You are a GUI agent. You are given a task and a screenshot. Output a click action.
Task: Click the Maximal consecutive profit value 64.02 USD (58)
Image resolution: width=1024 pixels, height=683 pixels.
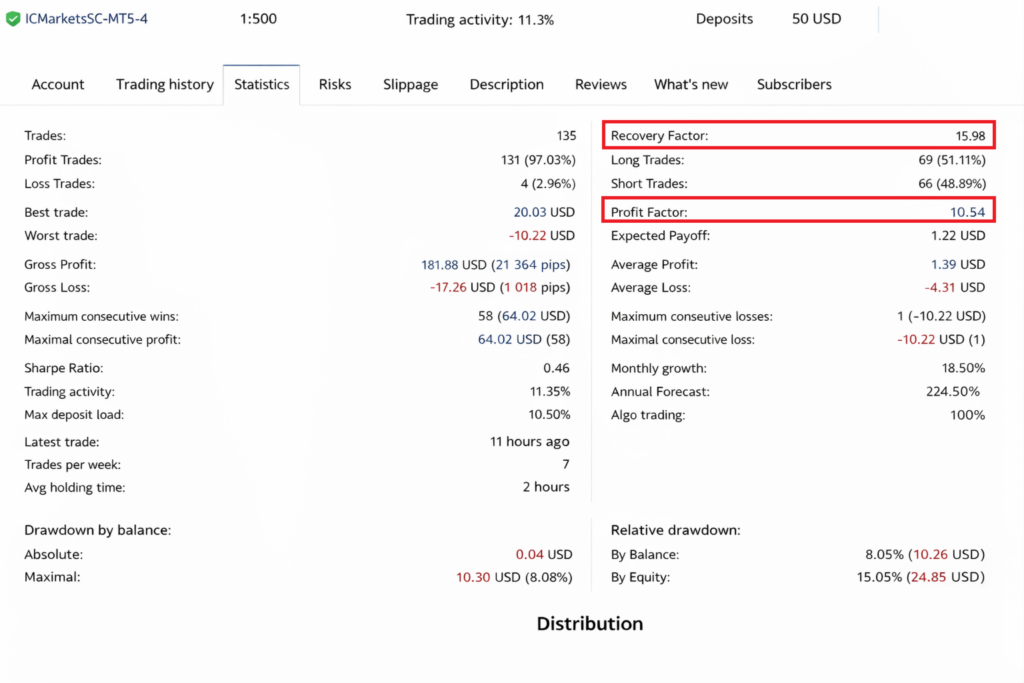pyautogui.click(x=524, y=340)
